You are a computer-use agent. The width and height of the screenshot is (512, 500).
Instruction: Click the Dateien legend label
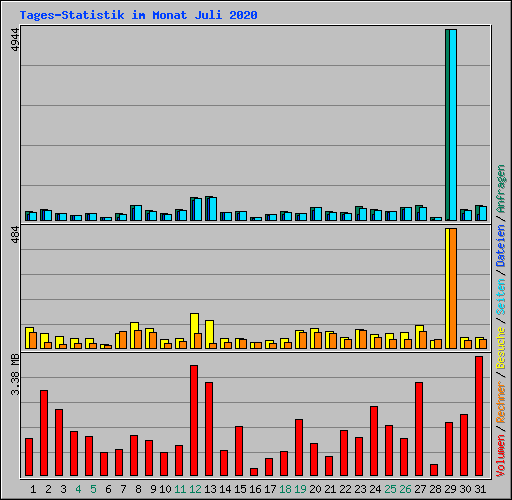501,246
